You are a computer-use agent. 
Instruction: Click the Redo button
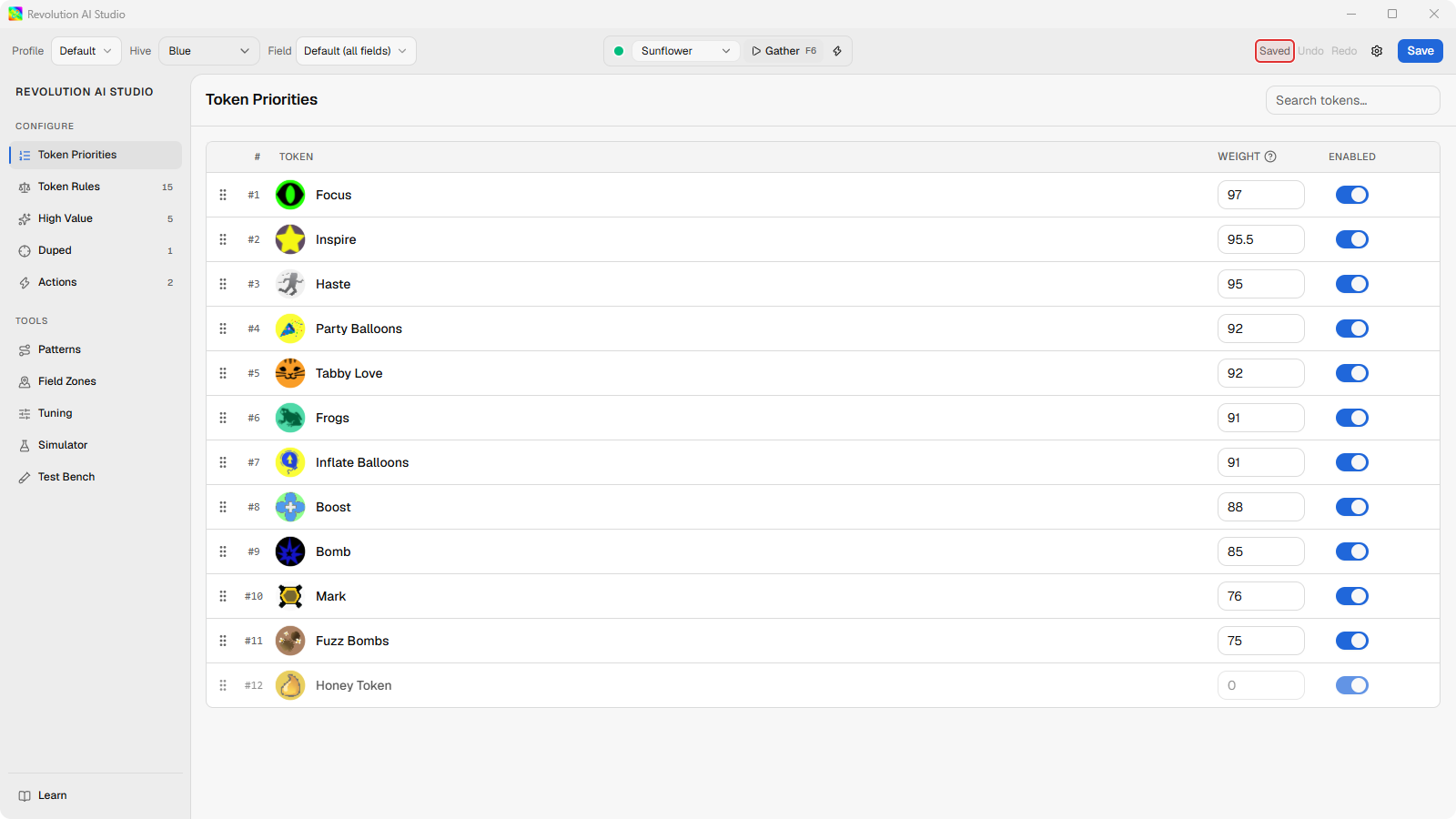[1344, 51]
